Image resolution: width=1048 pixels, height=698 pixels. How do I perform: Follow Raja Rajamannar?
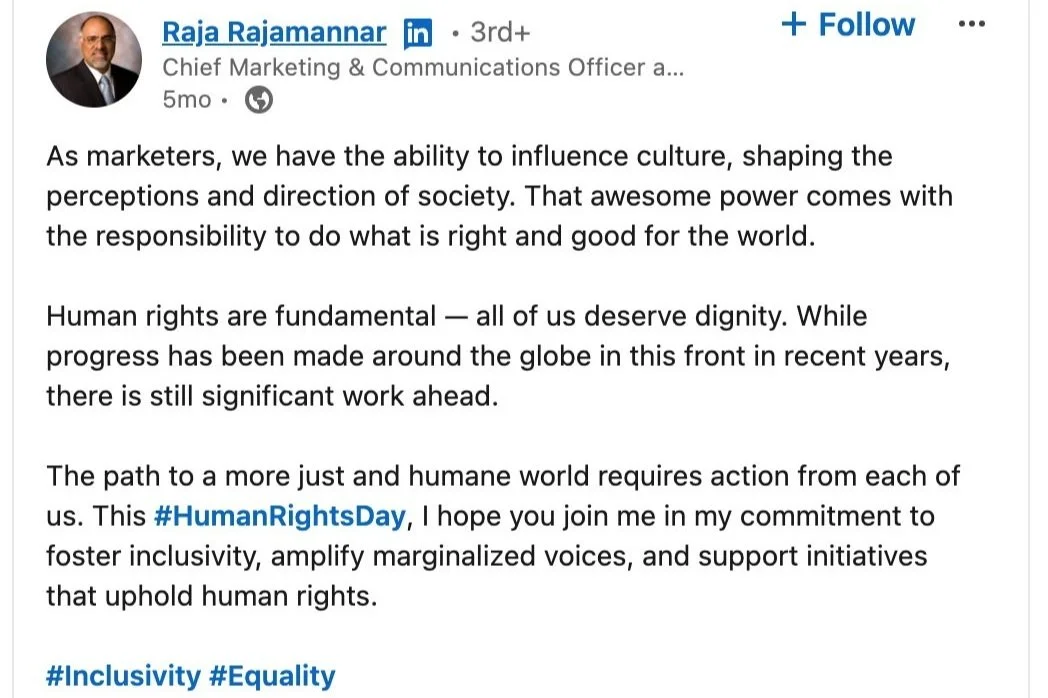click(x=848, y=25)
